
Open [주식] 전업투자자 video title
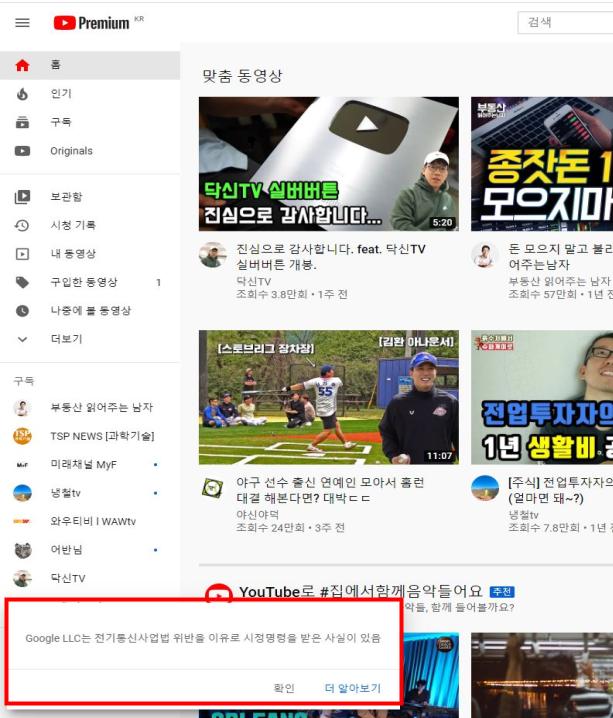561,490
